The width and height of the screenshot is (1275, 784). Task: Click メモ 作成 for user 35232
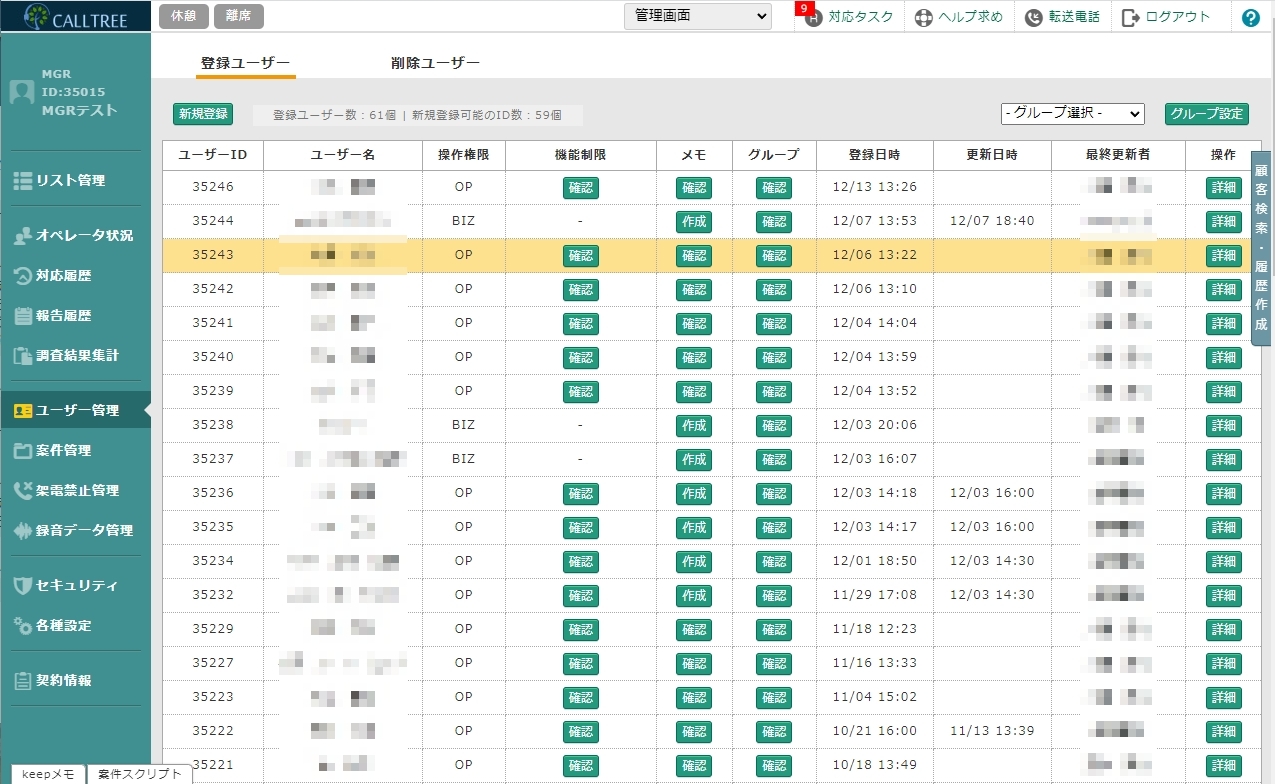click(694, 596)
